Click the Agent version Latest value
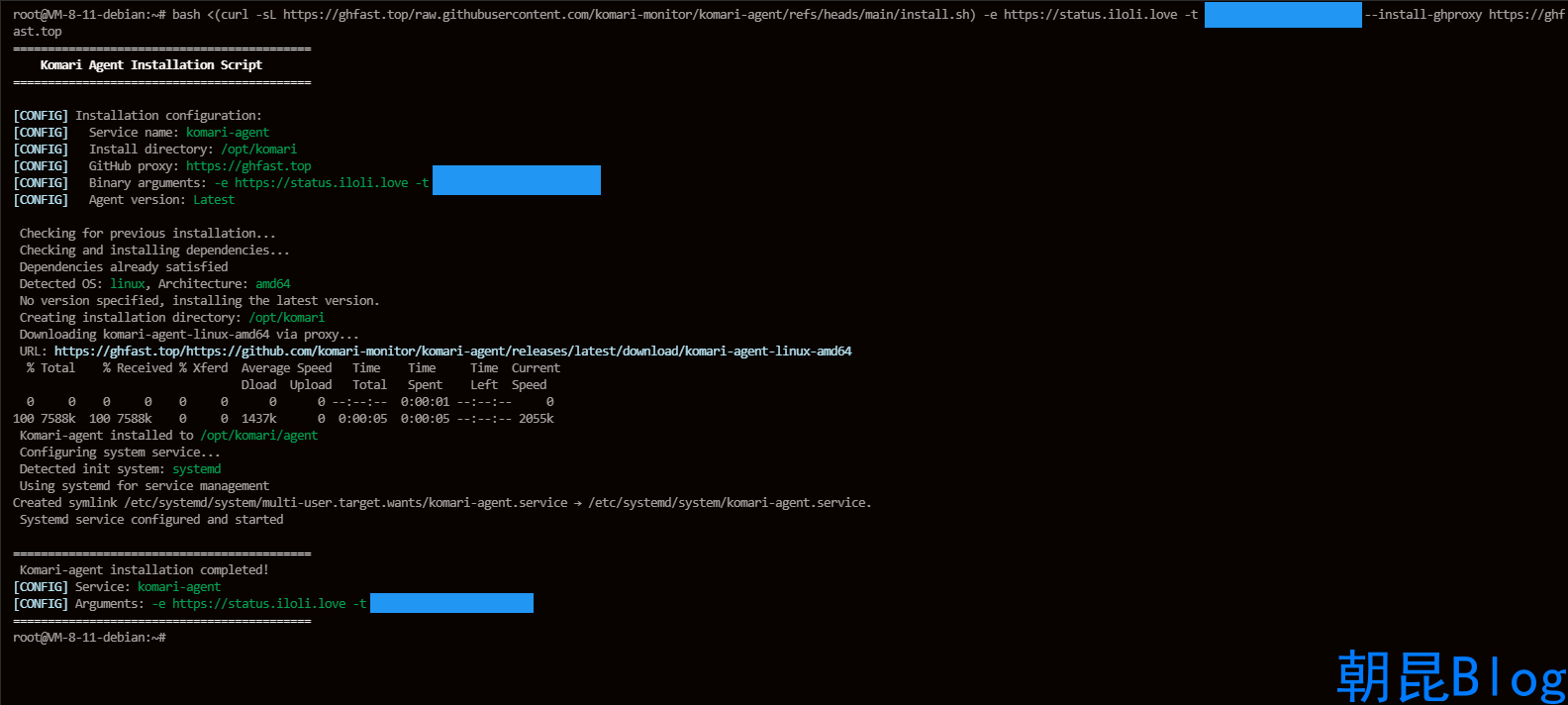The image size is (1568, 705). pyautogui.click(x=214, y=200)
